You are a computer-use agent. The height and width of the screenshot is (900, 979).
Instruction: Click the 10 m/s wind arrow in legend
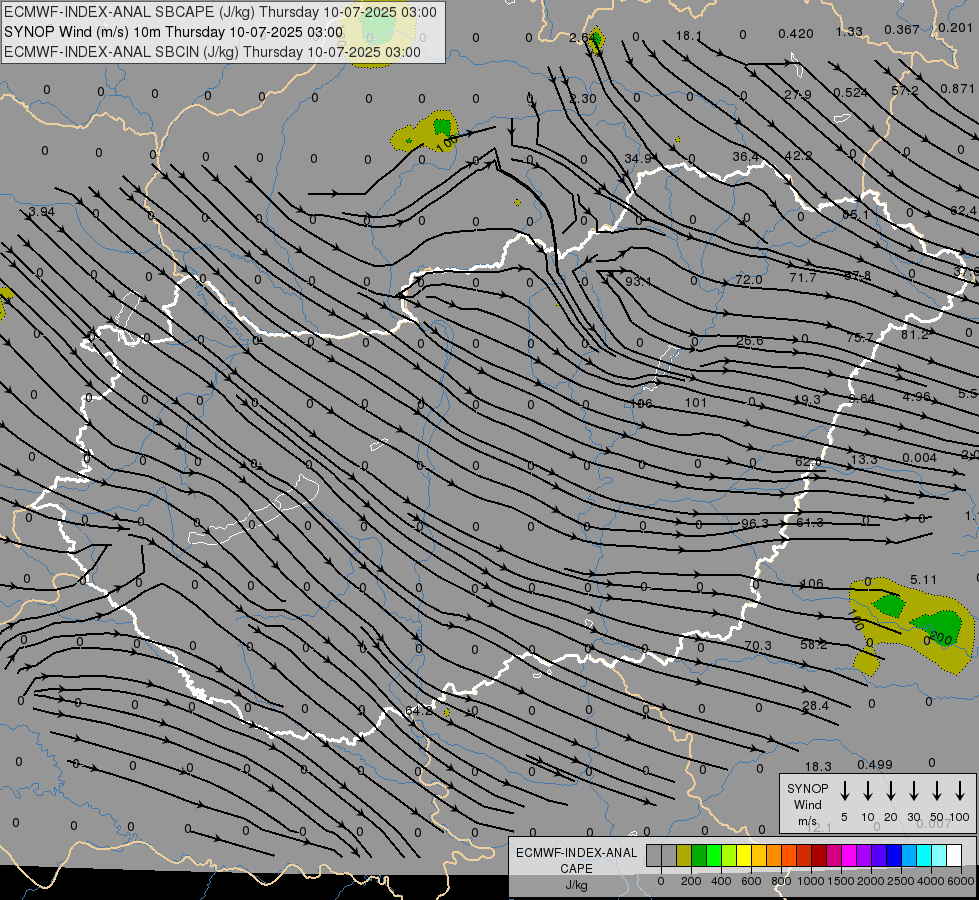tap(868, 791)
